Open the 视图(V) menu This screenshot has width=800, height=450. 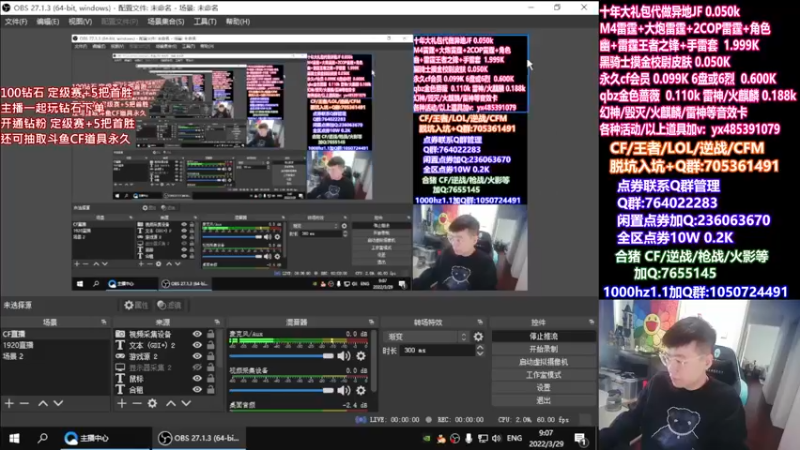(80, 22)
